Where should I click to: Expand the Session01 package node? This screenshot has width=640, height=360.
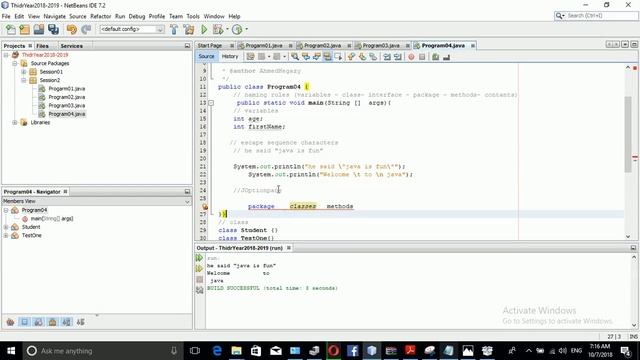[24, 72]
